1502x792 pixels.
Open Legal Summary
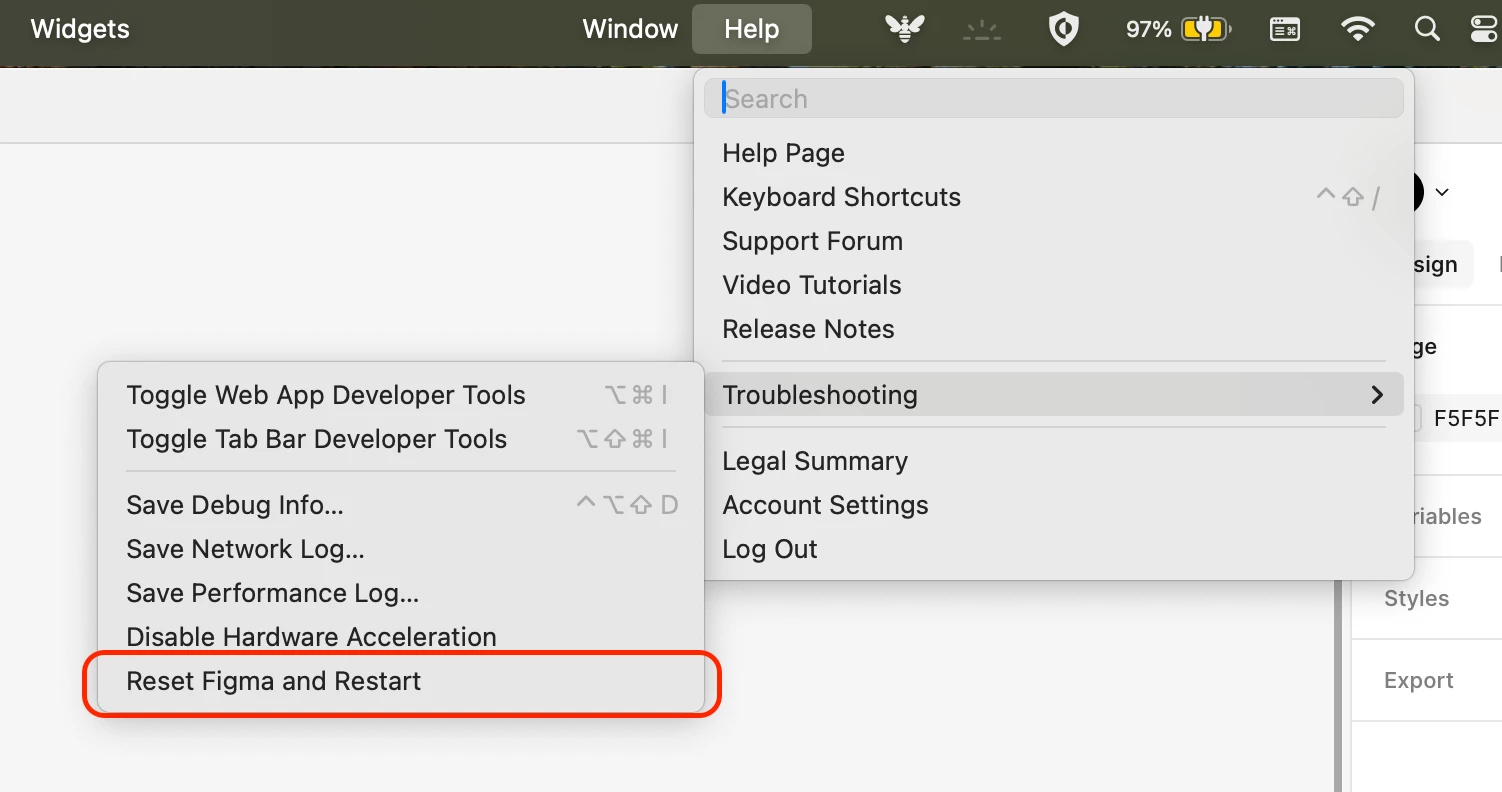1054,461
